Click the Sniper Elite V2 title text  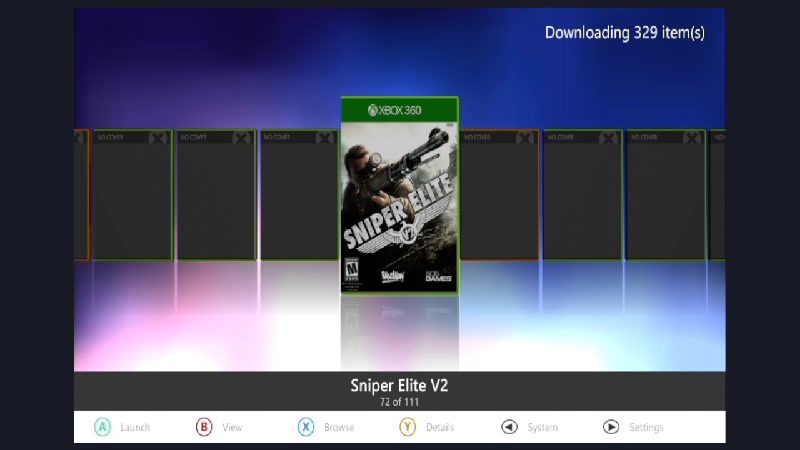tap(399, 386)
